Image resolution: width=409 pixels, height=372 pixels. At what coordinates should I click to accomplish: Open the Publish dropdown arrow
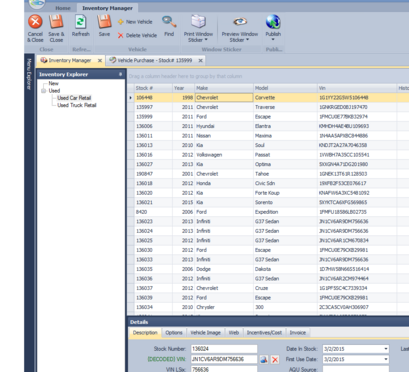(x=273, y=40)
